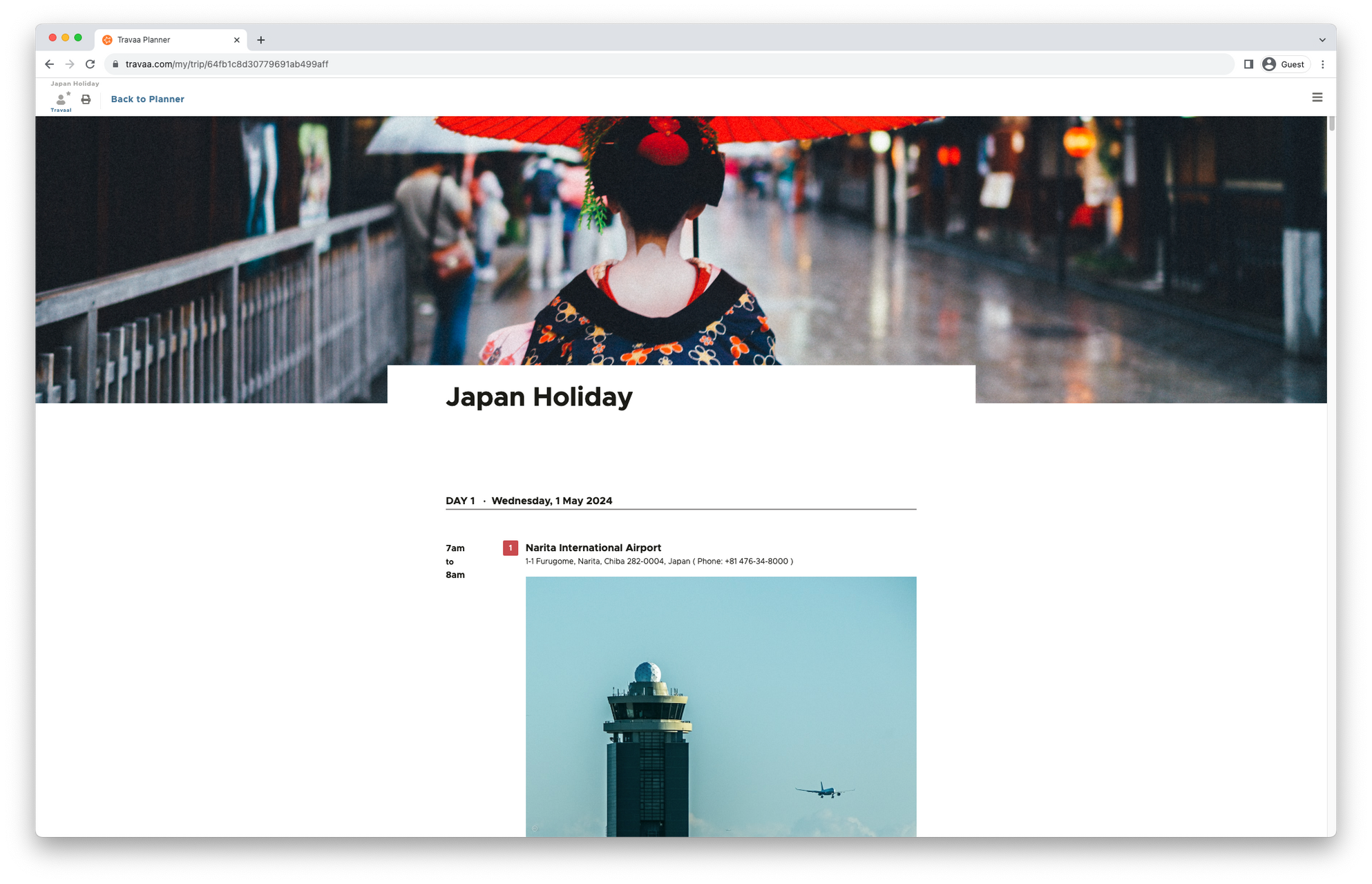This screenshot has width=1372, height=884.
Task: Click the yellow macOS minimize button
Action: tap(65, 38)
